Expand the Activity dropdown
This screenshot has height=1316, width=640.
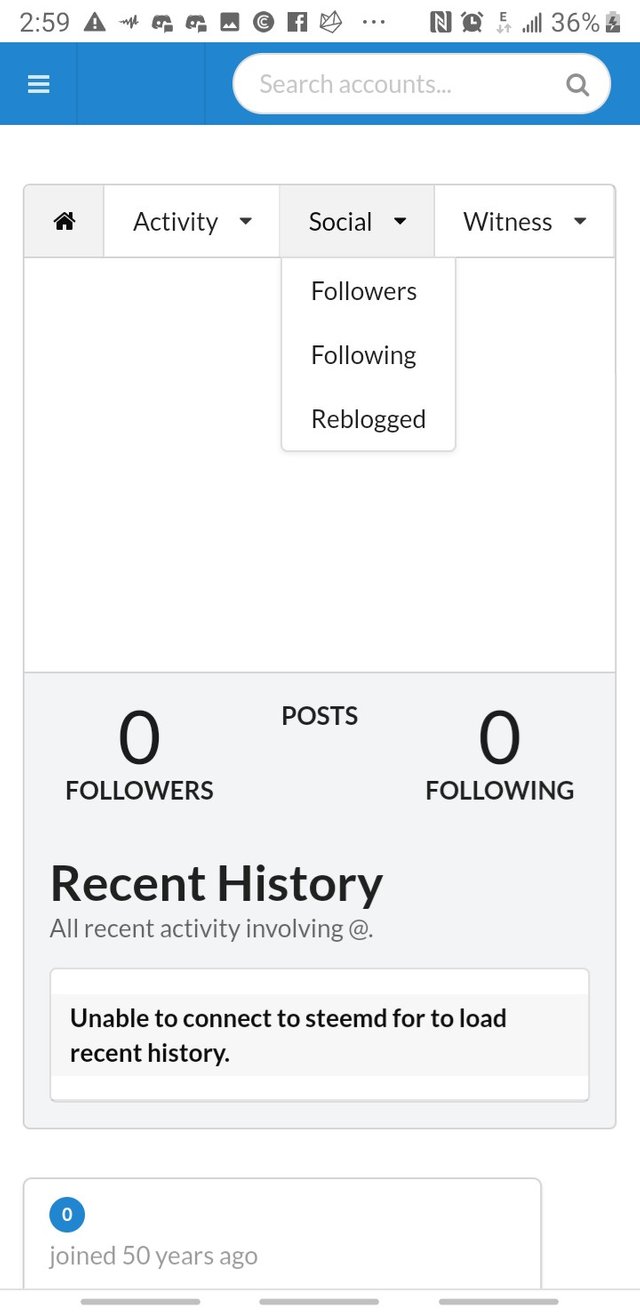[192, 222]
